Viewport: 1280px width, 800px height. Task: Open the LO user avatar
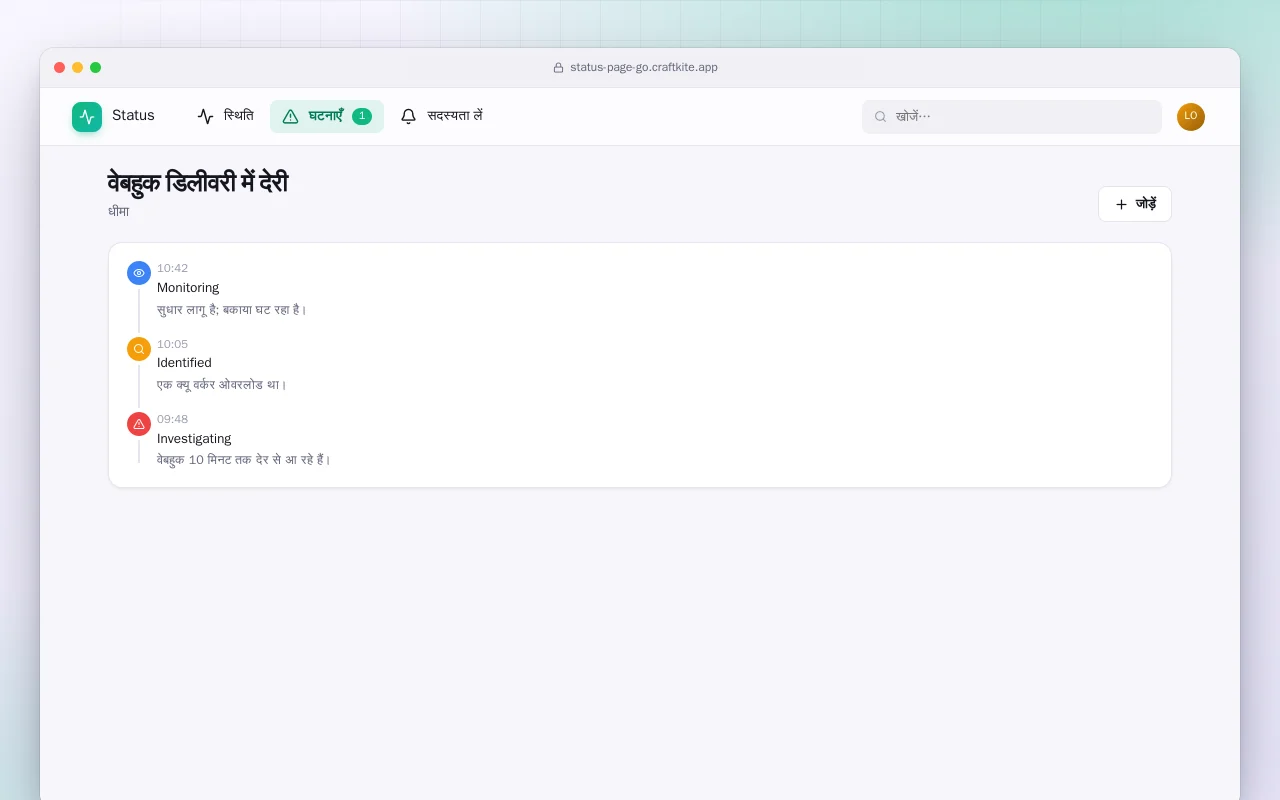(1191, 117)
